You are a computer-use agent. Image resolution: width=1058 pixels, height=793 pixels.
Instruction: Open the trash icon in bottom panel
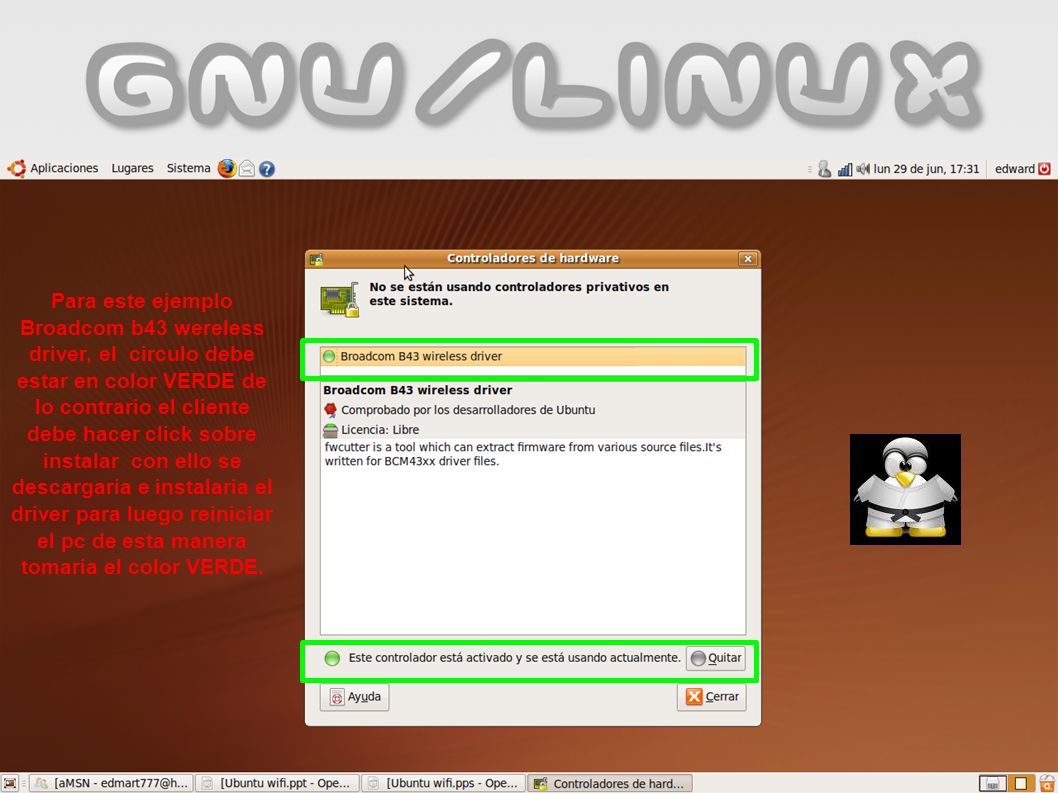[1047, 784]
